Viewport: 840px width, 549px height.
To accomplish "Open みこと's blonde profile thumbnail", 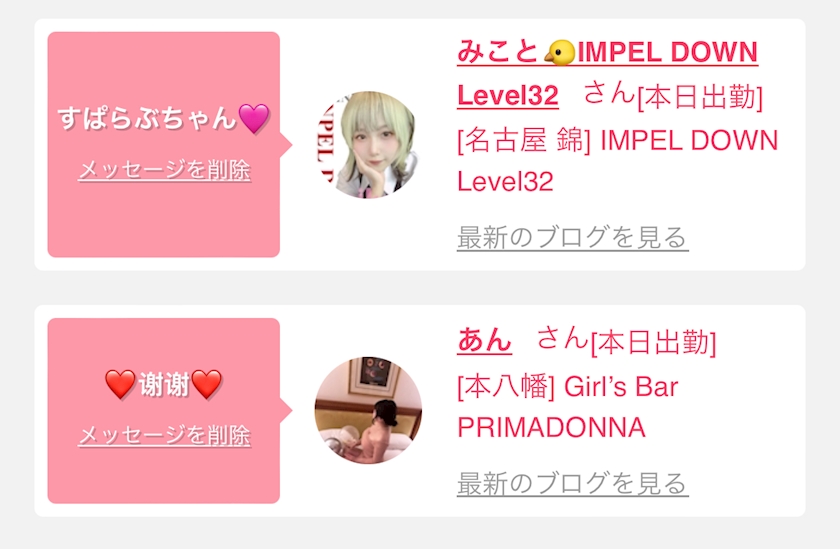I will coord(368,145).
